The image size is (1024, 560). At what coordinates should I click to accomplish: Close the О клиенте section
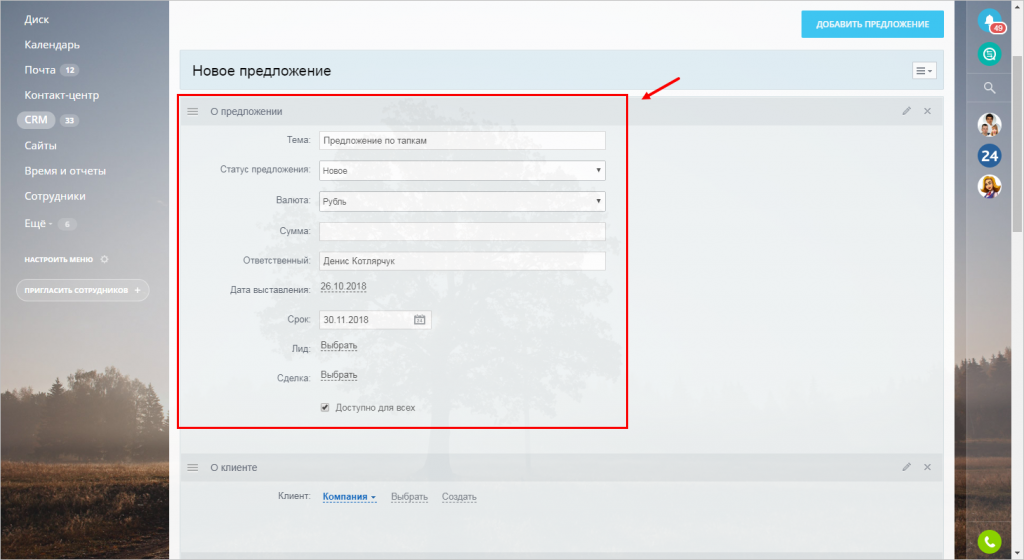point(927,467)
